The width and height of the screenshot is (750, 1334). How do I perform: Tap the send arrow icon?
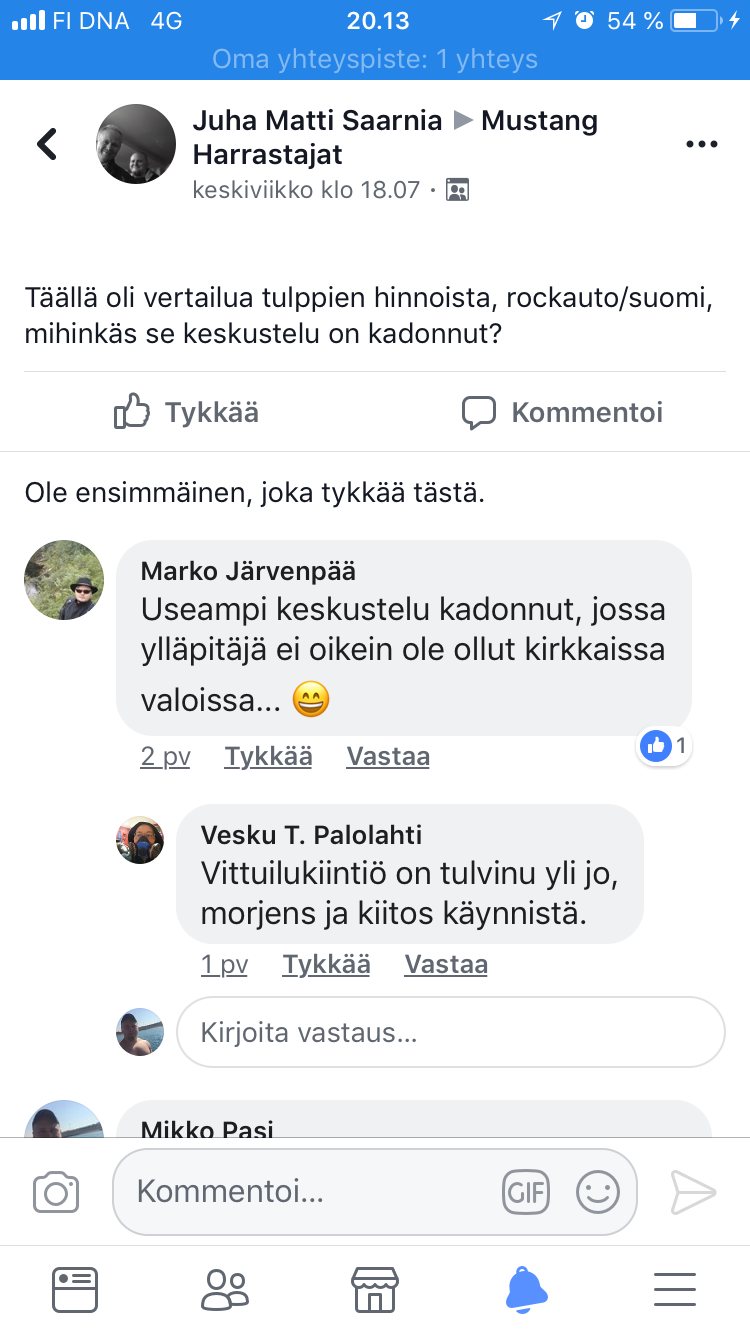click(692, 1192)
